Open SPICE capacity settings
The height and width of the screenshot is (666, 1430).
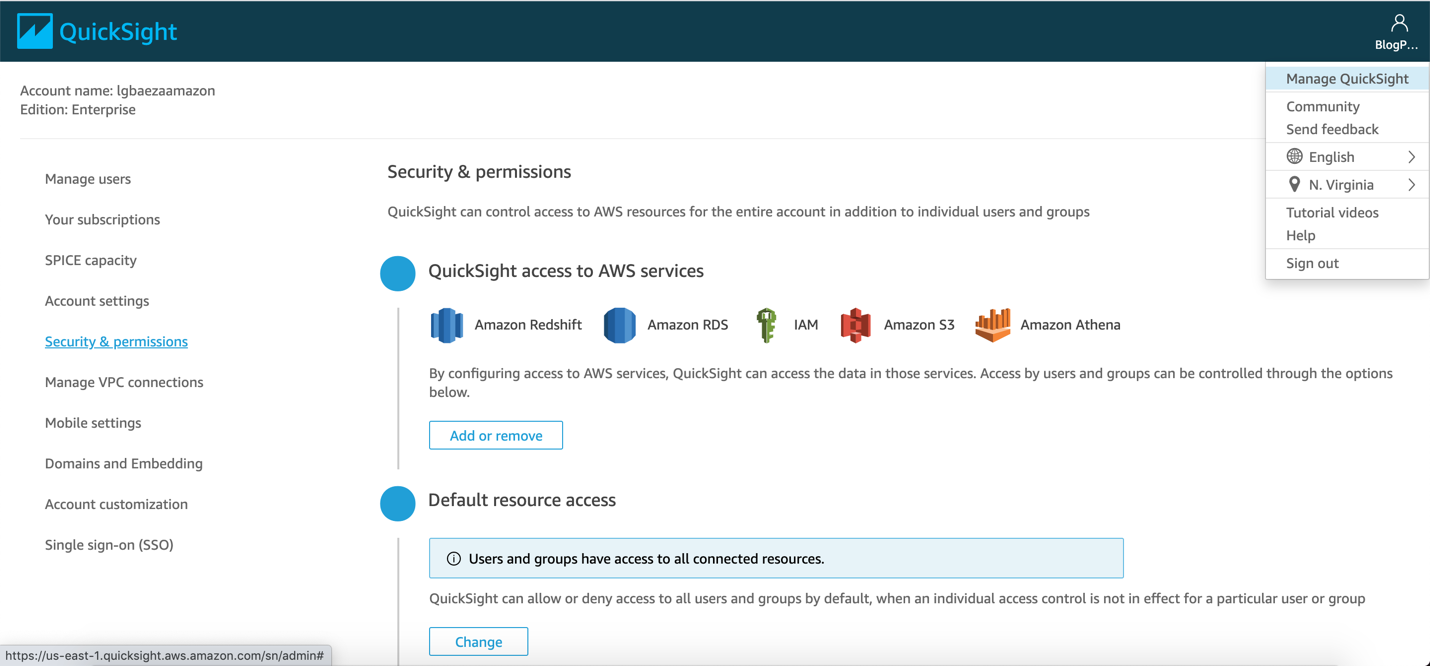pyautogui.click(x=91, y=260)
